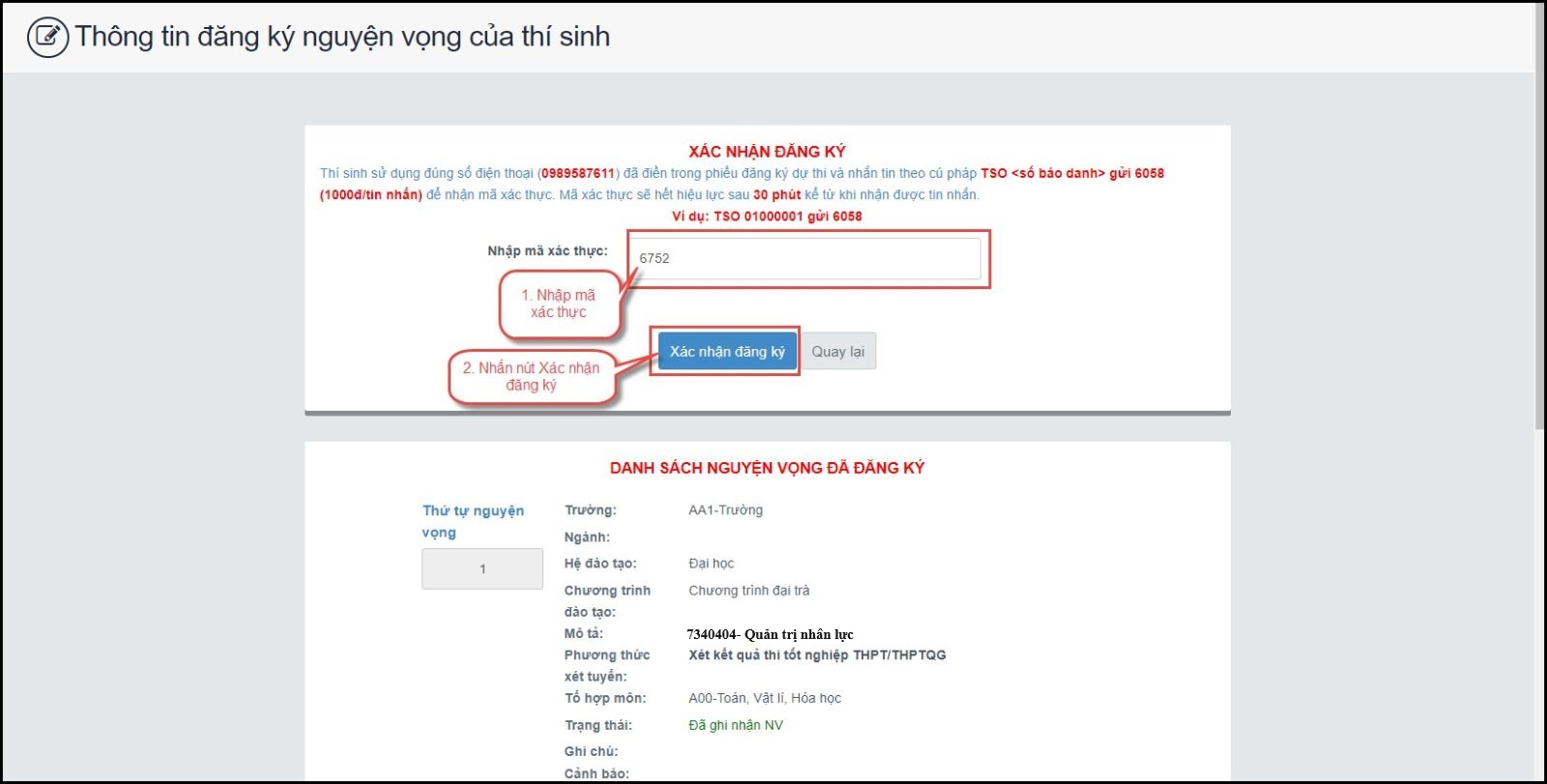1547x784 pixels.
Task: Click the text 7340404- Quản trị nhân lực
Action: pyautogui.click(x=770, y=634)
